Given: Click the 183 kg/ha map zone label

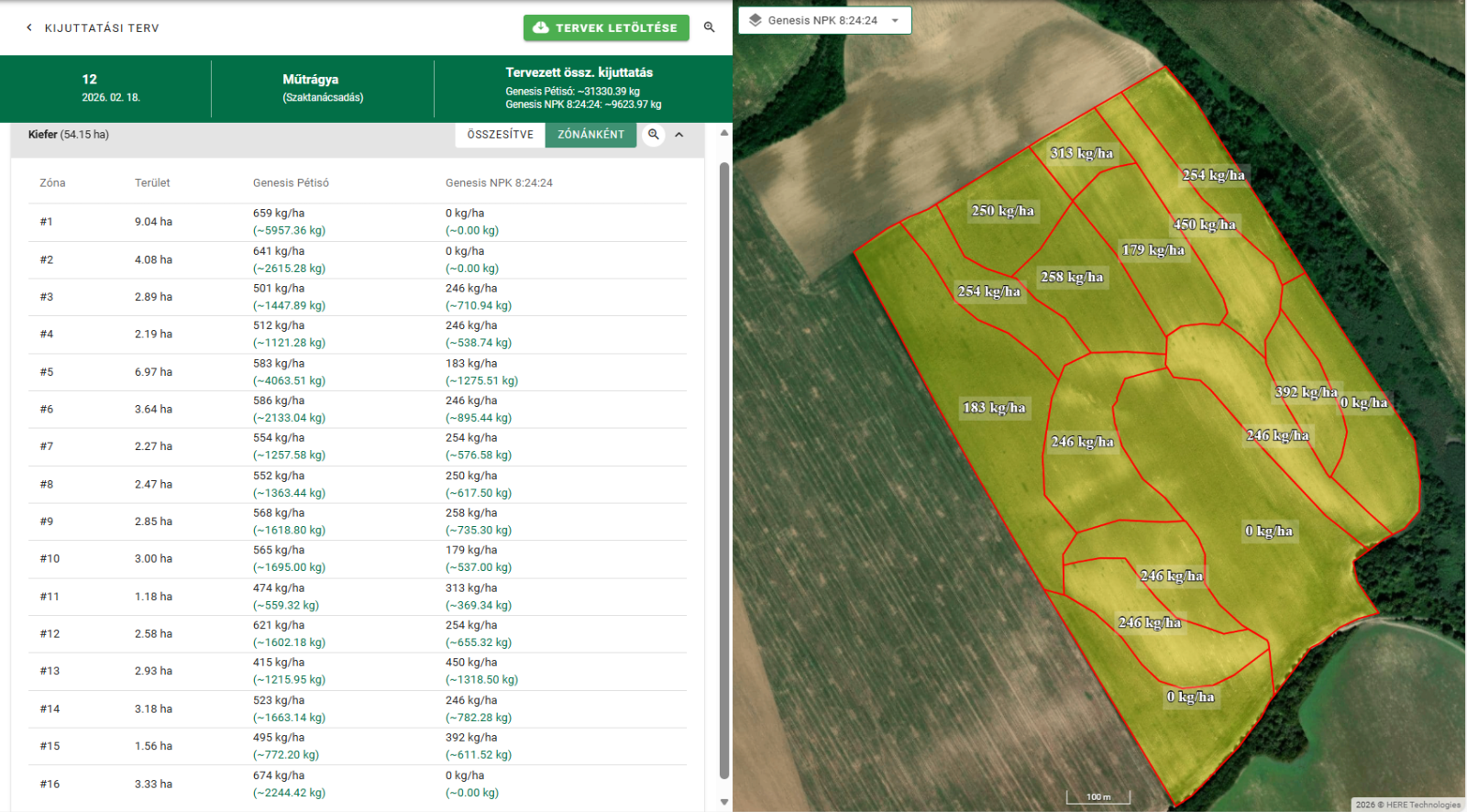Looking at the screenshot, I should tap(994, 408).
